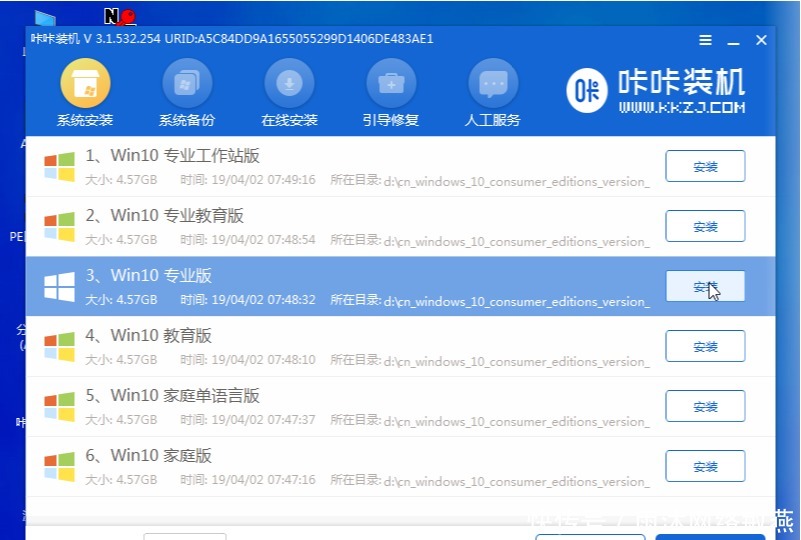Open the hamburger menu in title bar
This screenshot has width=801, height=540.
(705, 40)
